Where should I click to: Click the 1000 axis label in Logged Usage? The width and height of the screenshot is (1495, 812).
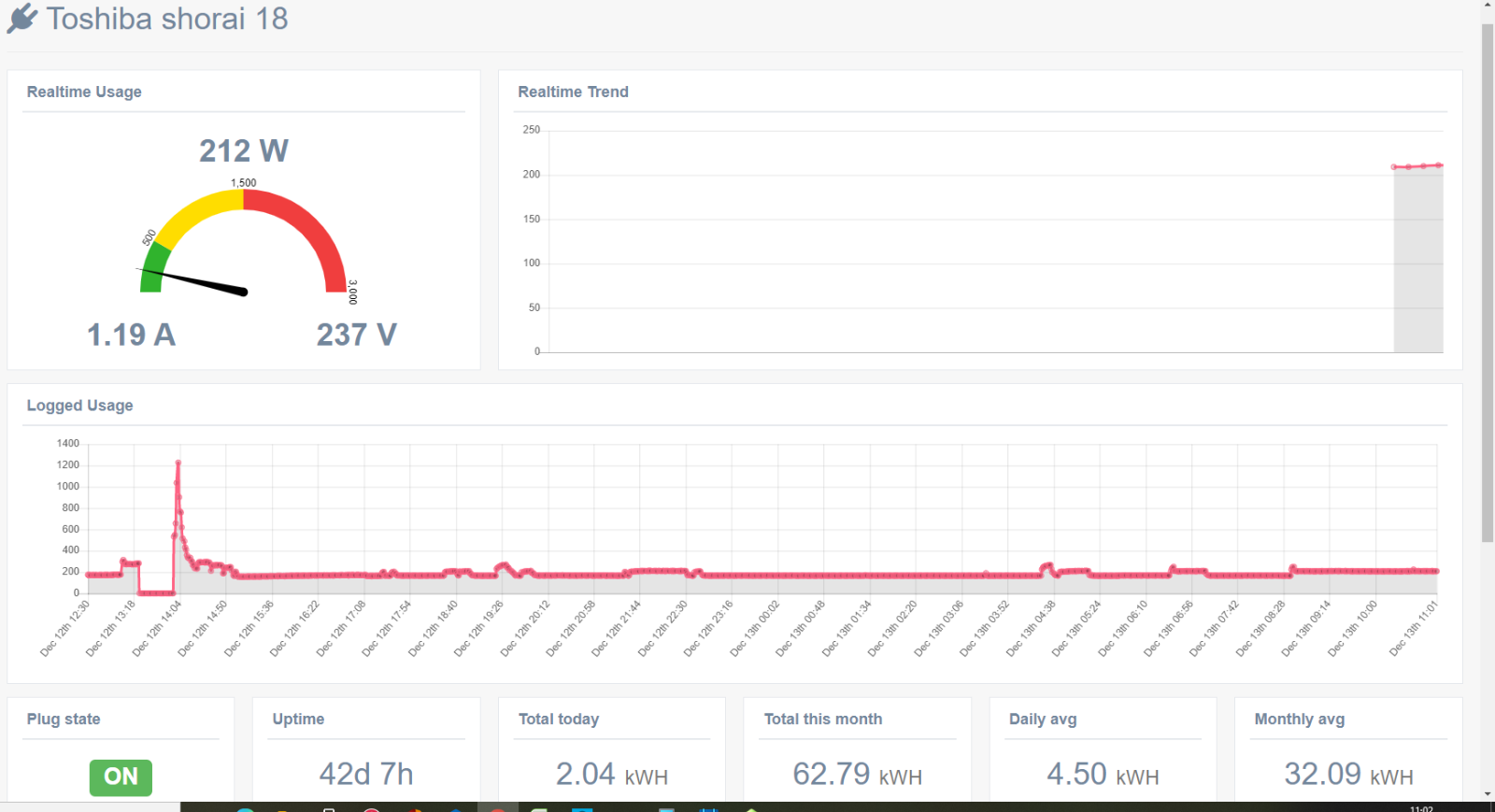(x=68, y=487)
